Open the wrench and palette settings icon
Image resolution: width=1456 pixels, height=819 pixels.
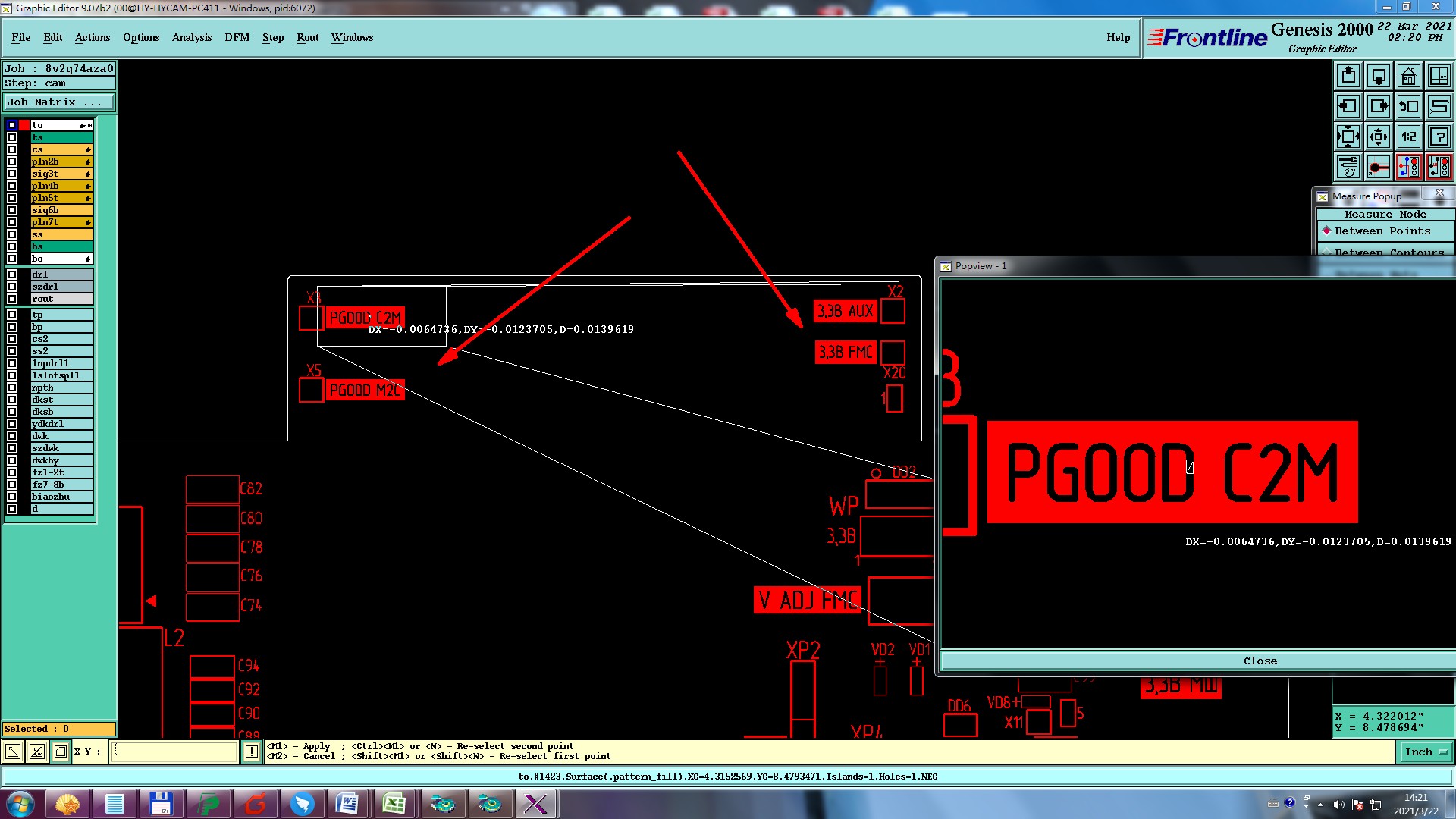(x=1348, y=167)
